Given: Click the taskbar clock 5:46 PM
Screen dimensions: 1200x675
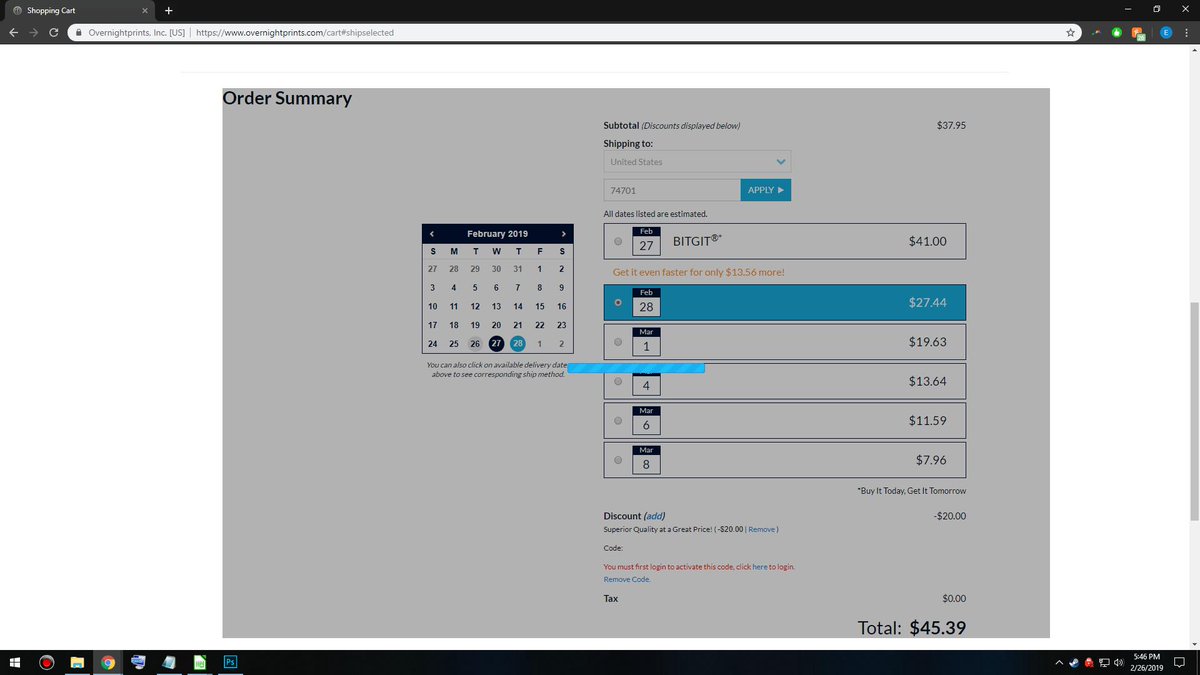Looking at the screenshot, I should [x=1146, y=657].
